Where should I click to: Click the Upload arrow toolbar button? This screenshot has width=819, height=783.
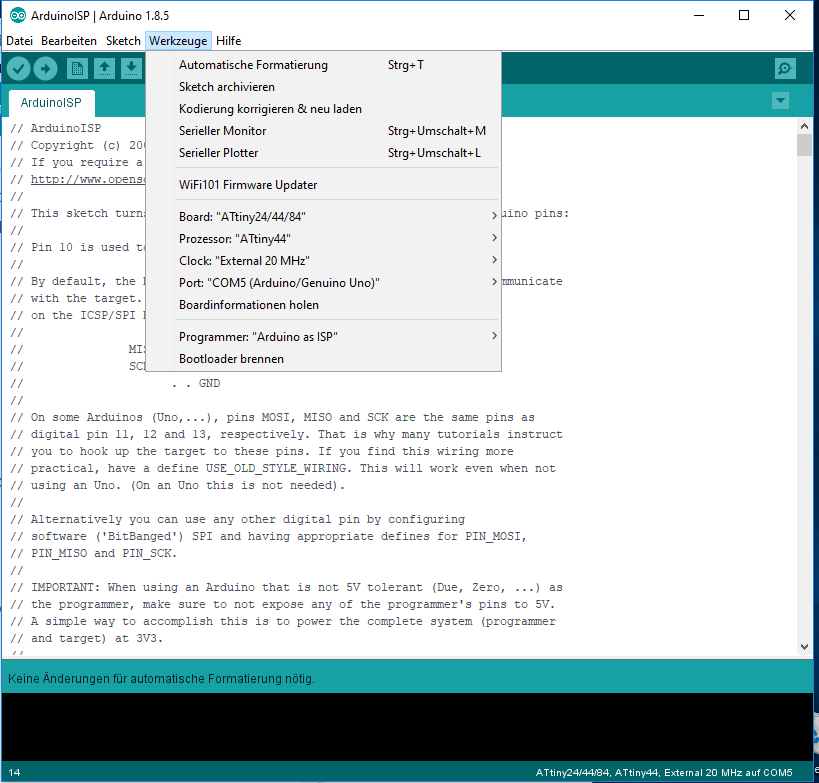click(x=45, y=68)
